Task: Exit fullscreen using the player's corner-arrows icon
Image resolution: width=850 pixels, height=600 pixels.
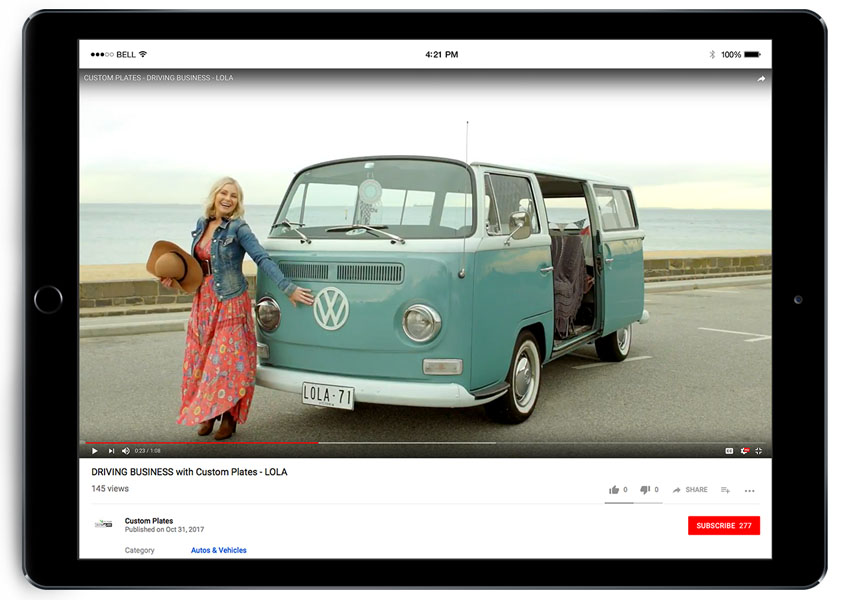Action: click(x=759, y=451)
